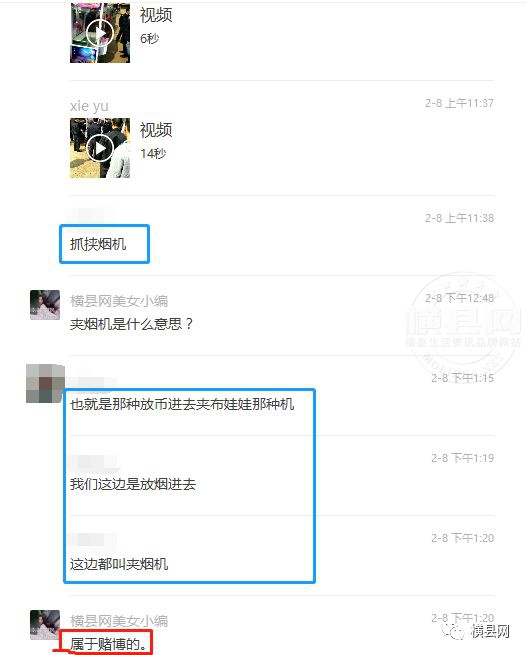
Task: Click the 视频 label of the 14秒 clip
Action: tap(156, 130)
